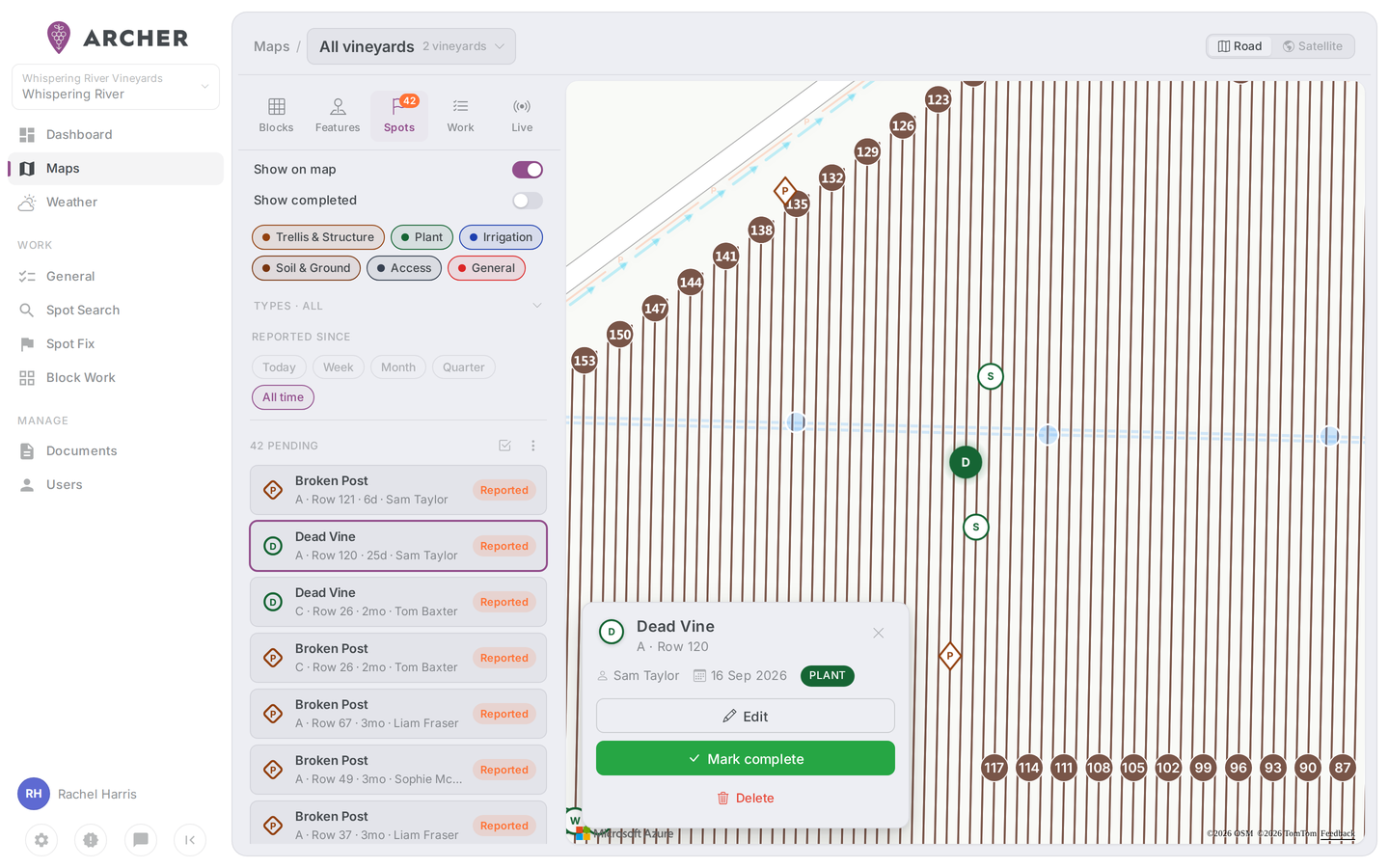Click the select-all pending spots checkbox icon
Screen dimensions: 1389x868
(x=504, y=446)
